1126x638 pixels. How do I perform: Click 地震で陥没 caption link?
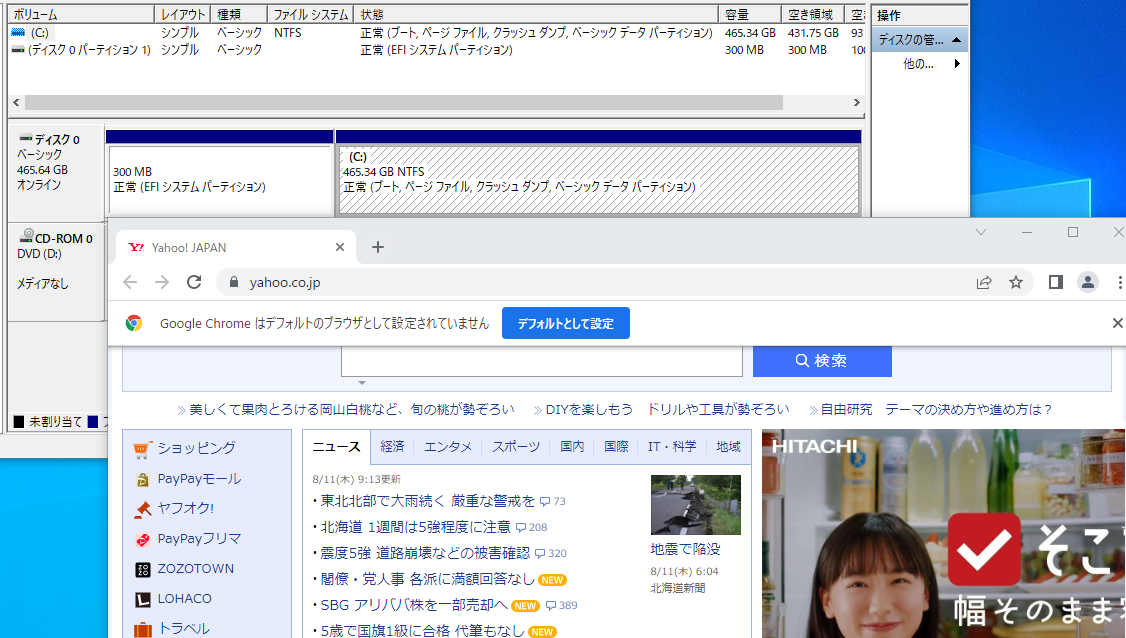click(x=685, y=550)
